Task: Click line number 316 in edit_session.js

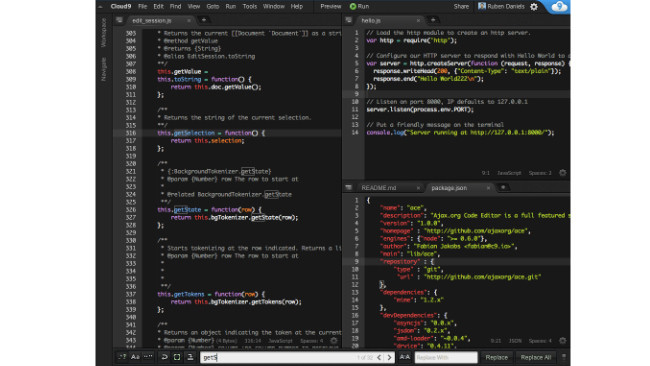Action: (131, 133)
